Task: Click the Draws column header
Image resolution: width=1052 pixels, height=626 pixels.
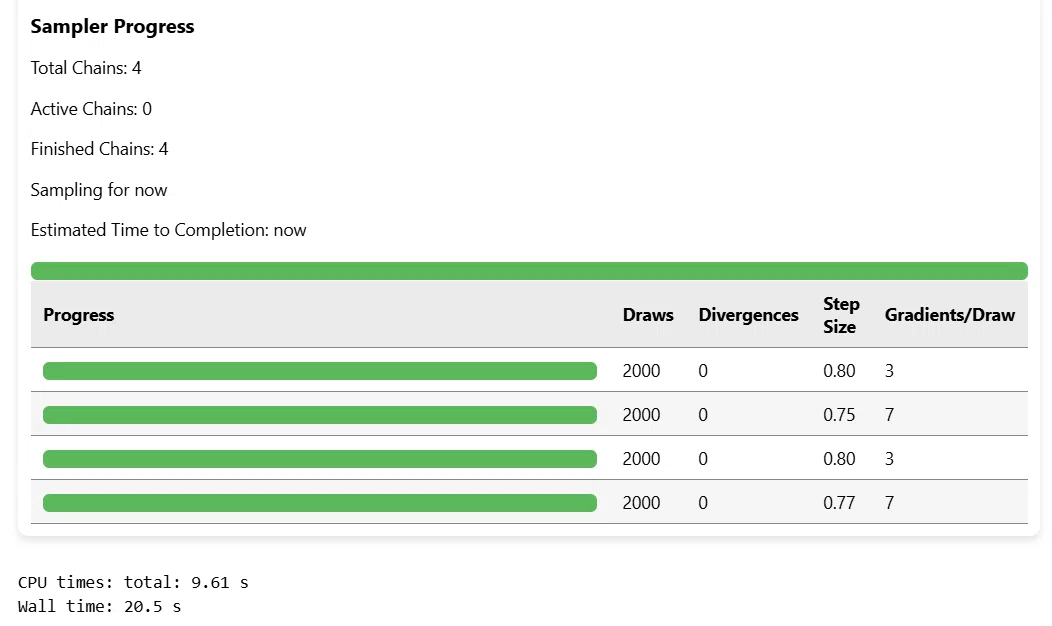Action: [x=647, y=315]
